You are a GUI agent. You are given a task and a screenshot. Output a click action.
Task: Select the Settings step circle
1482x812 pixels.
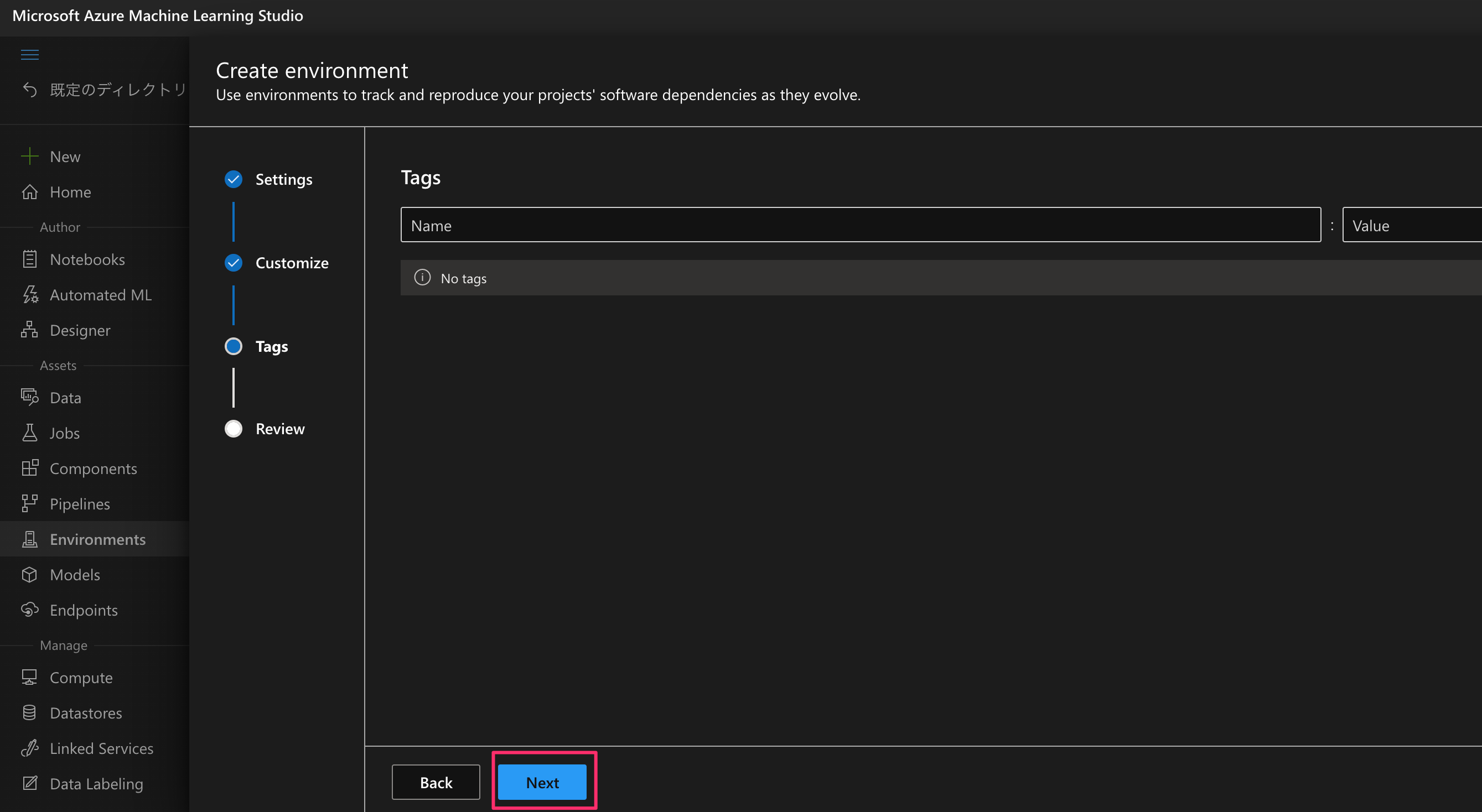(x=233, y=179)
